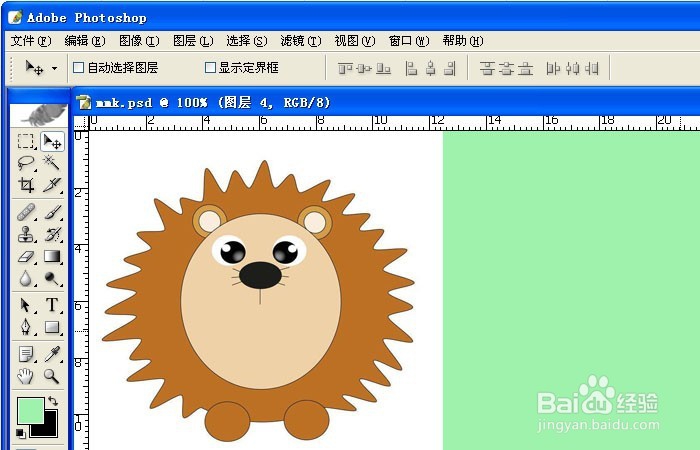Open the 窗口(W) menu
700x450 pixels.
[x=409, y=41]
